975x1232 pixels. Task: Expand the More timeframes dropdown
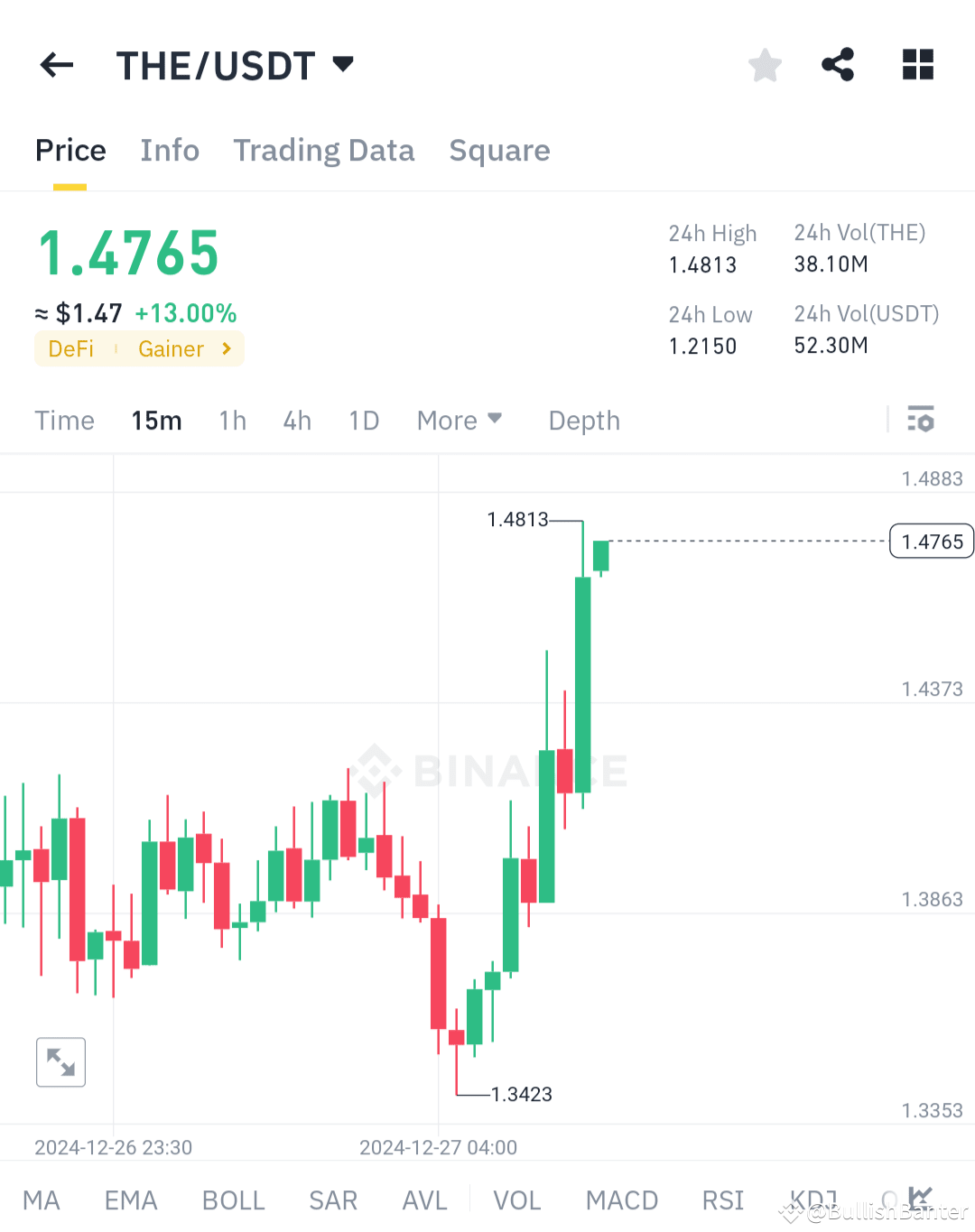(460, 420)
